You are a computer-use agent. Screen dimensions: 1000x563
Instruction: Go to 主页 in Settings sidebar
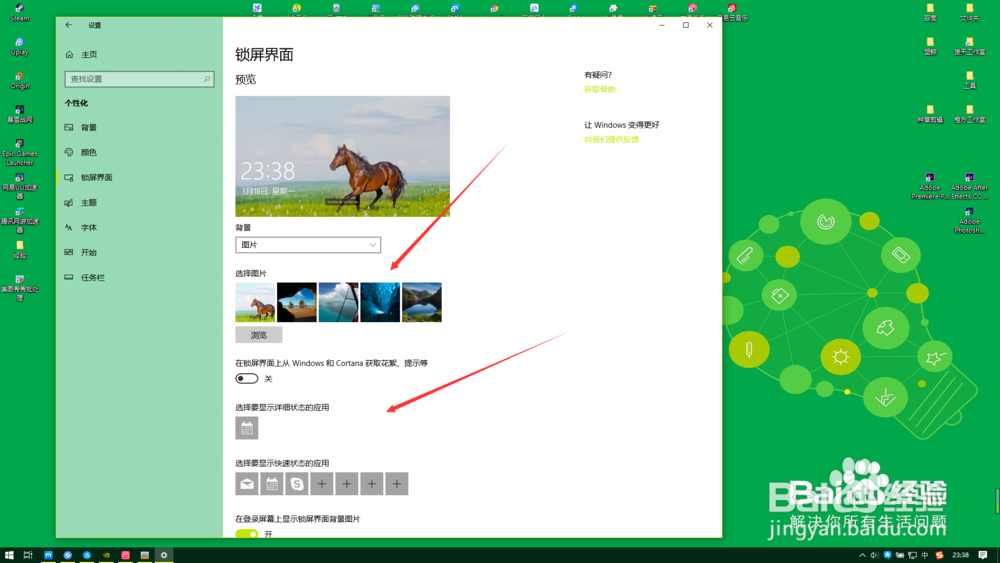point(89,55)
